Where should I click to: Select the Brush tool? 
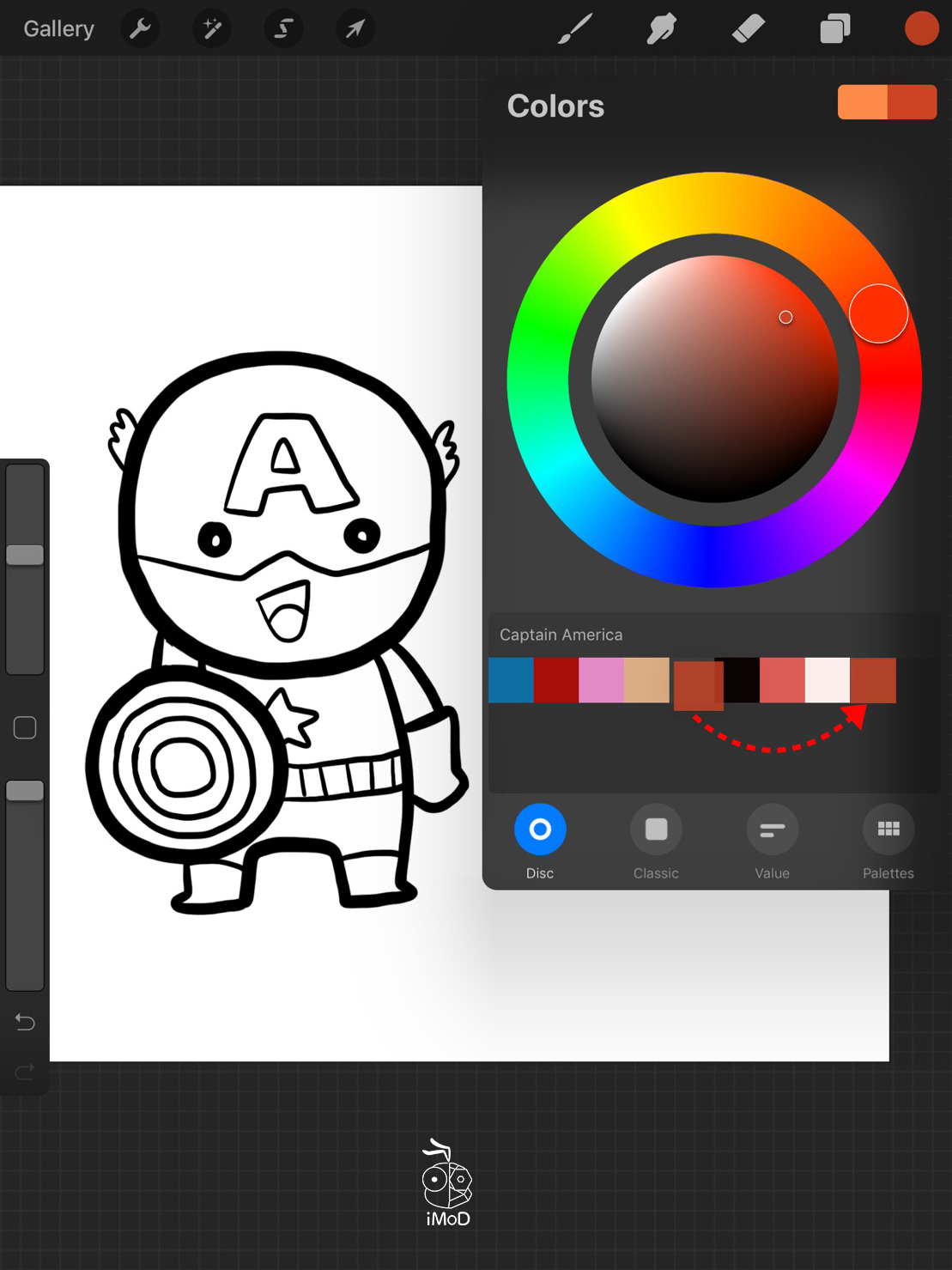point(575,29)
